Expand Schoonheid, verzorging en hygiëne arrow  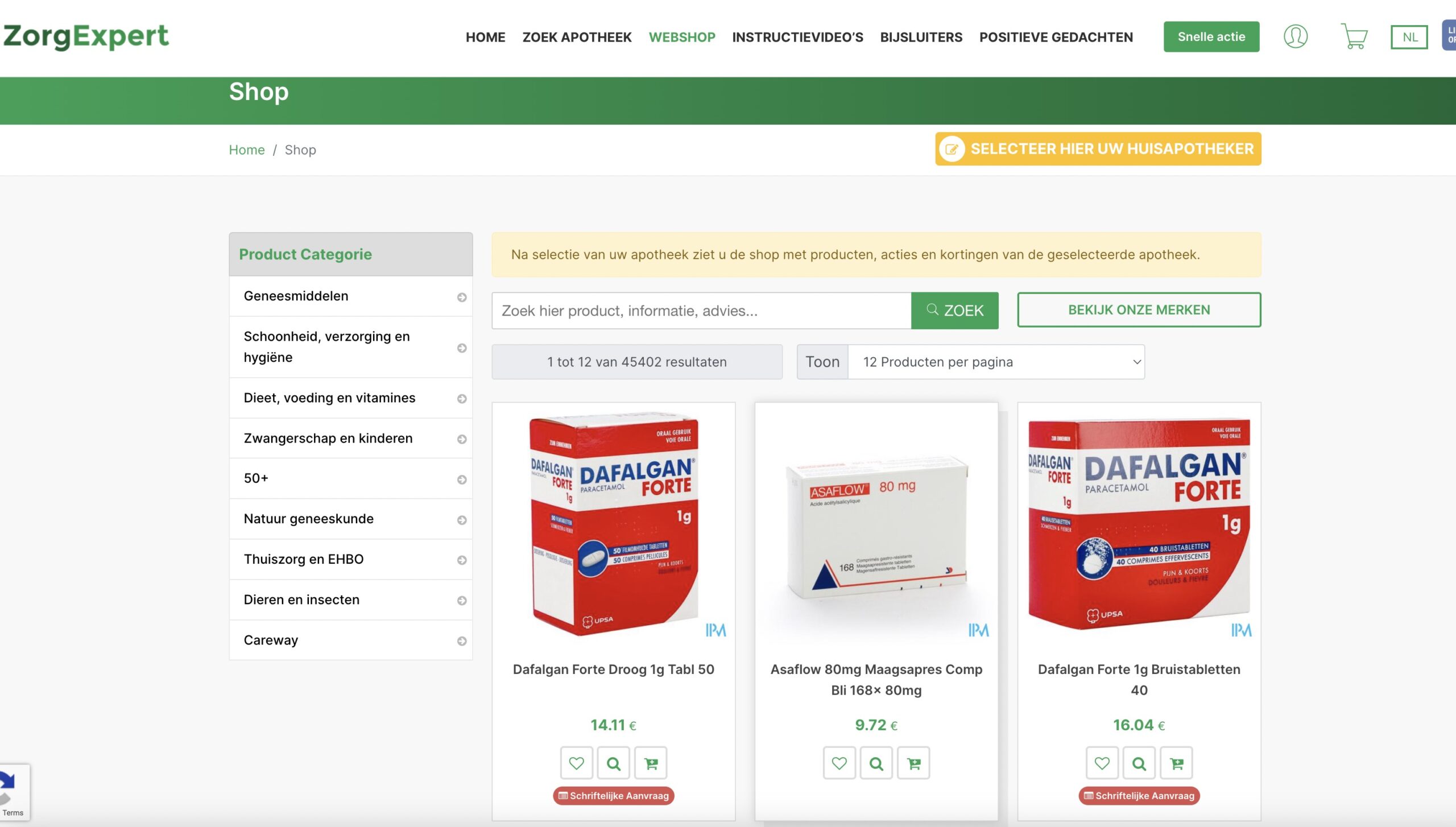click(x=462, y=348)
